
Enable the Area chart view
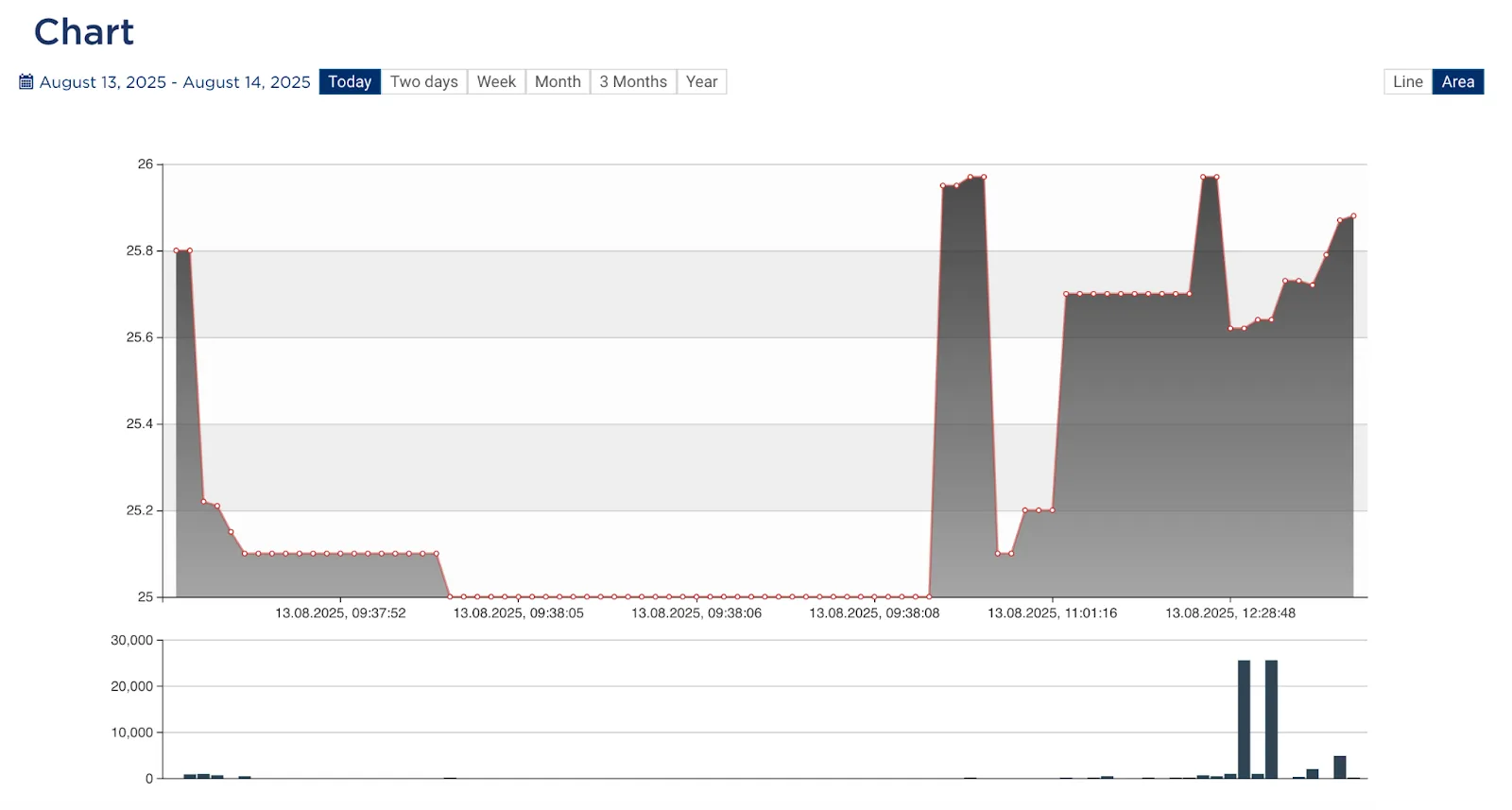pos(1457,82)
